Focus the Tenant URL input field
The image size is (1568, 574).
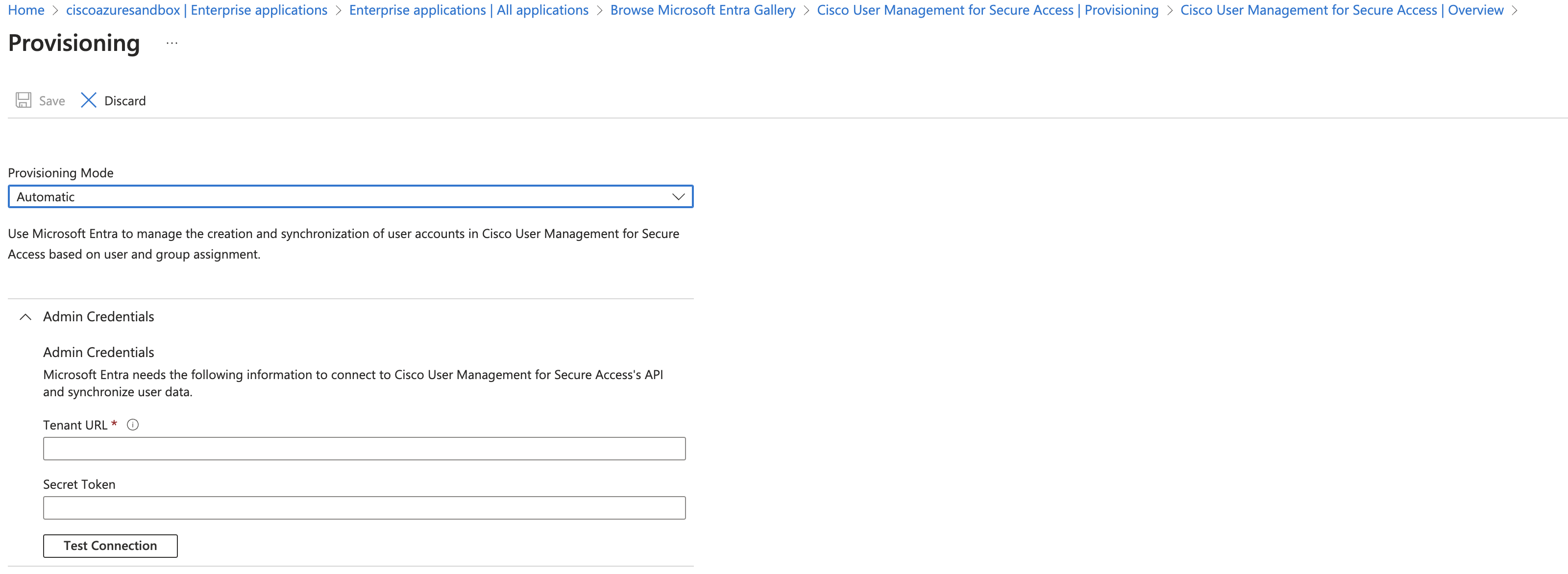click(364, 449)
